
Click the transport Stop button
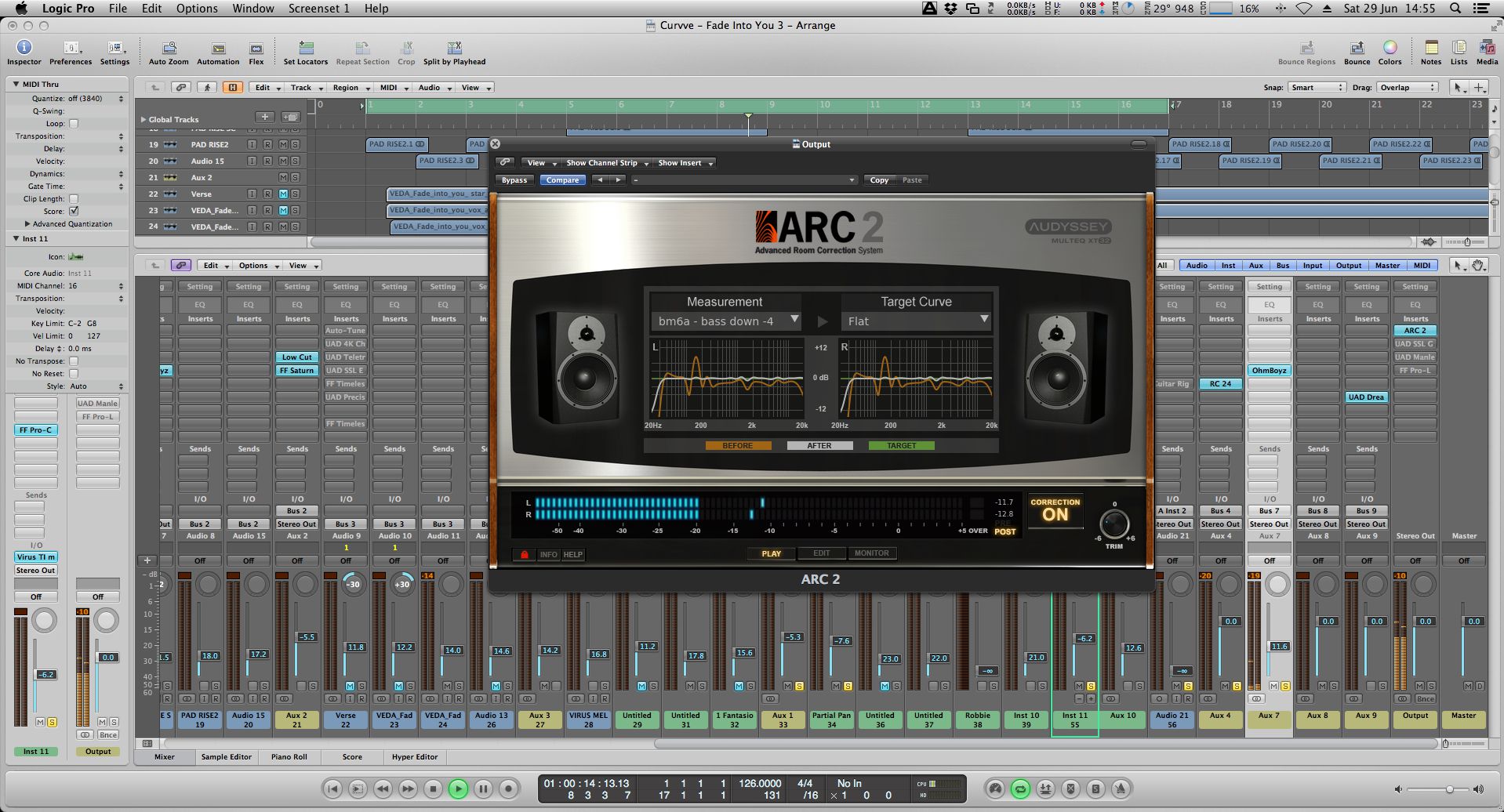(433, 788)
